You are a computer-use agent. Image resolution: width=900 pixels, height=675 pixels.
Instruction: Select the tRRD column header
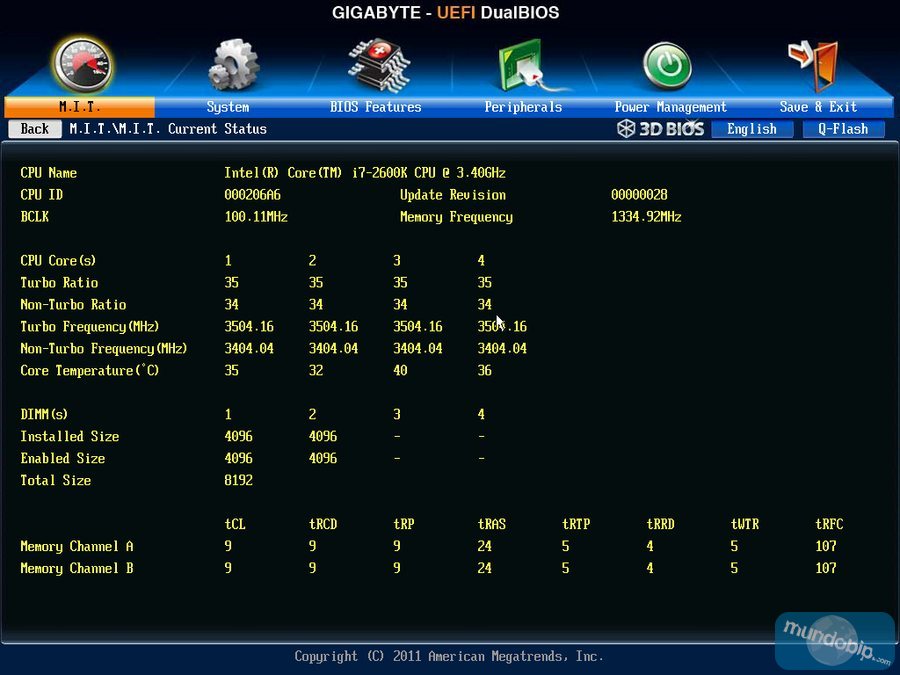(x=661, y=524)
